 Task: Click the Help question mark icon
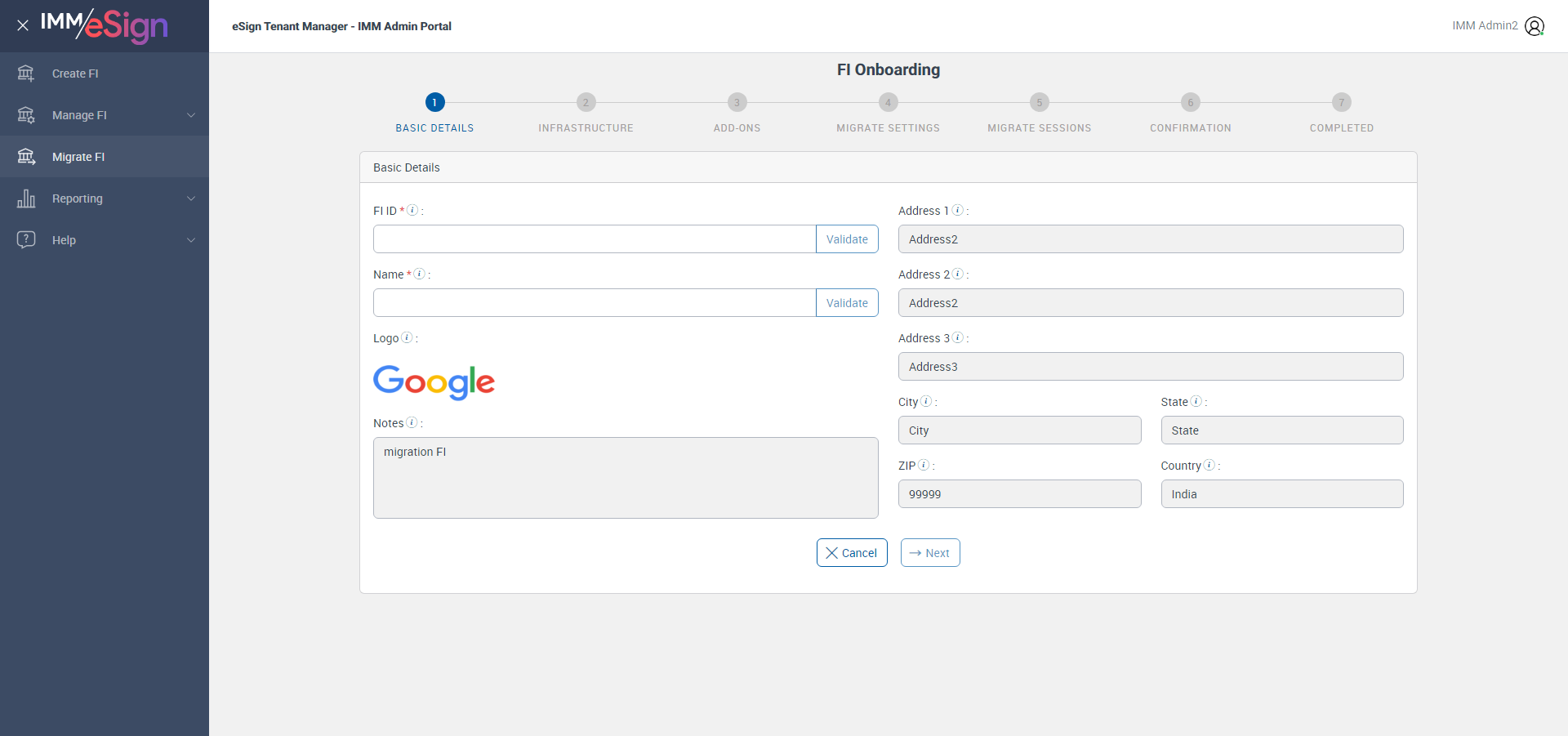(26, 239)
